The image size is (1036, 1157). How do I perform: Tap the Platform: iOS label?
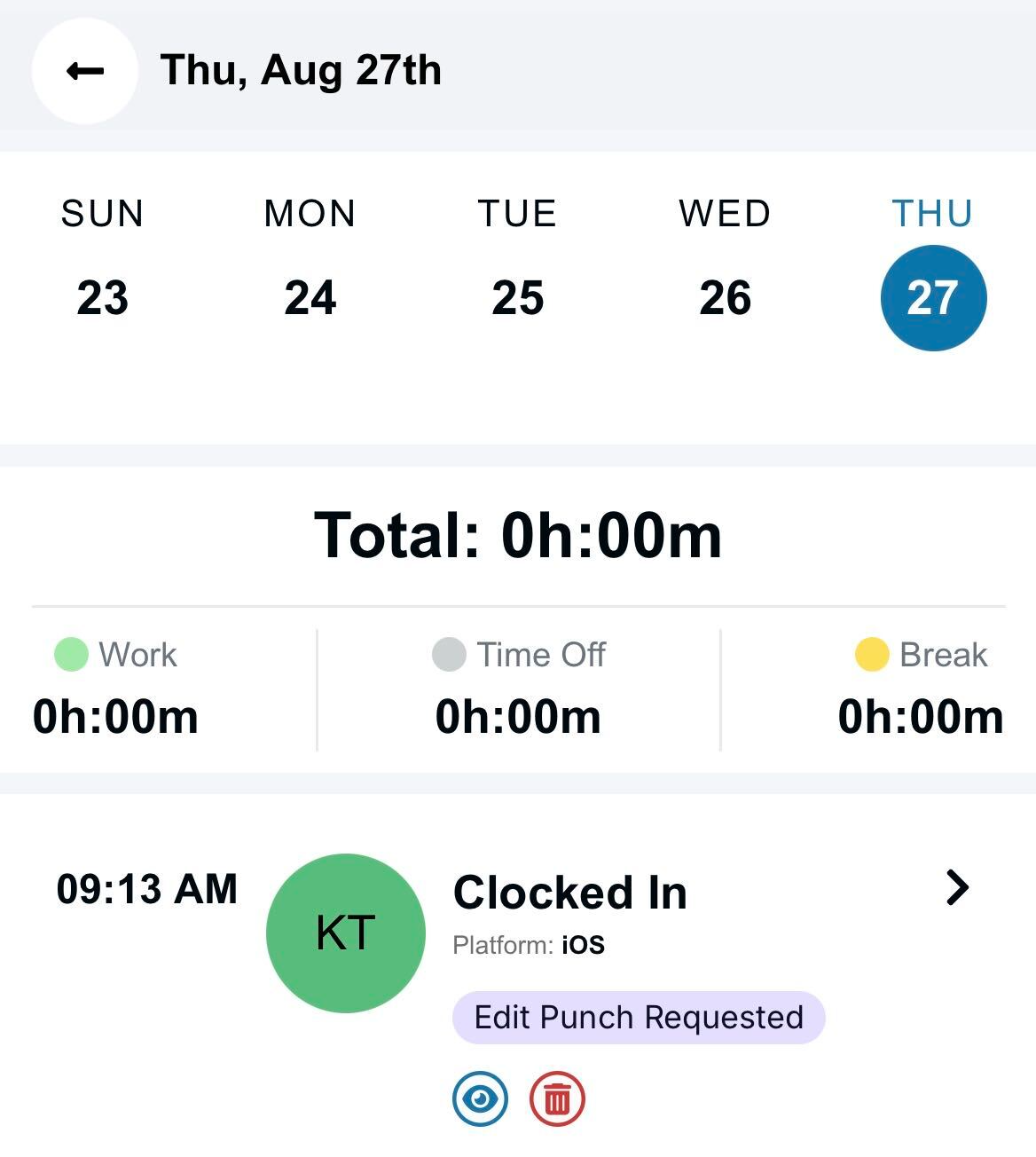(x=529, y=945)
